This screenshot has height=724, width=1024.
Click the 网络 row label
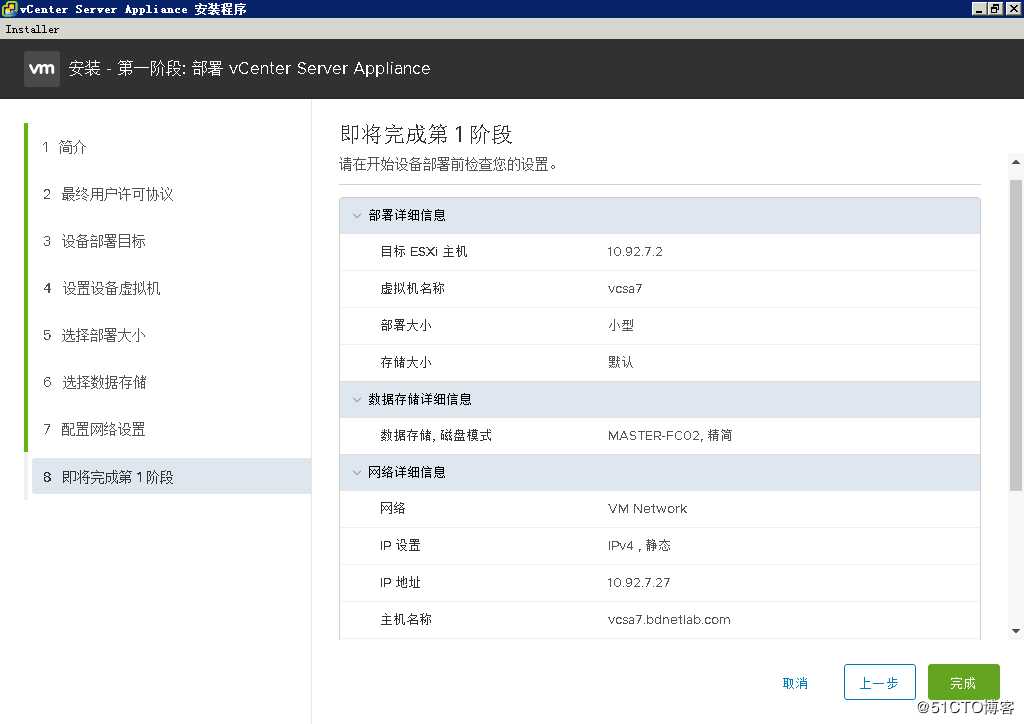pyautogui.click(x=392, y=509)
